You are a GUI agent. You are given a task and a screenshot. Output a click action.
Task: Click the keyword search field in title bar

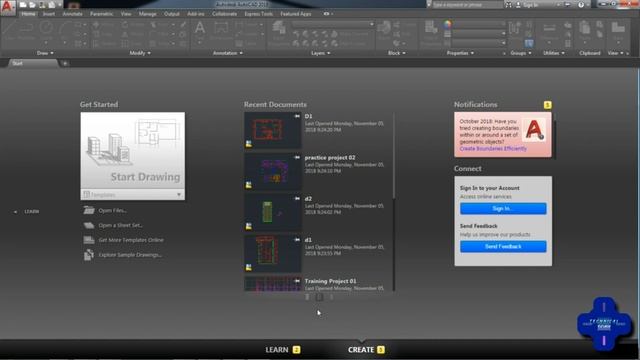(x=467, y=5)
